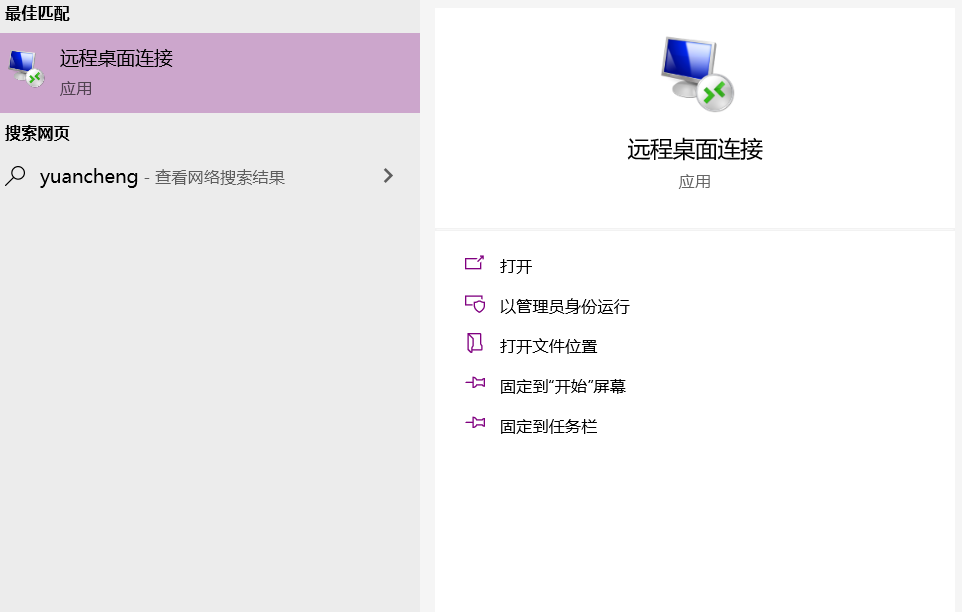Expand the yuancheng web search chevron
This screenshot has width=962, height=612.
click(388, 176)
